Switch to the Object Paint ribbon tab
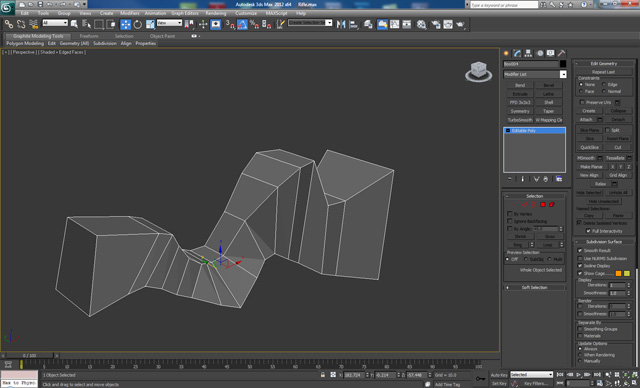This screenshot has width=640, height=388. (x=162, y=36)
